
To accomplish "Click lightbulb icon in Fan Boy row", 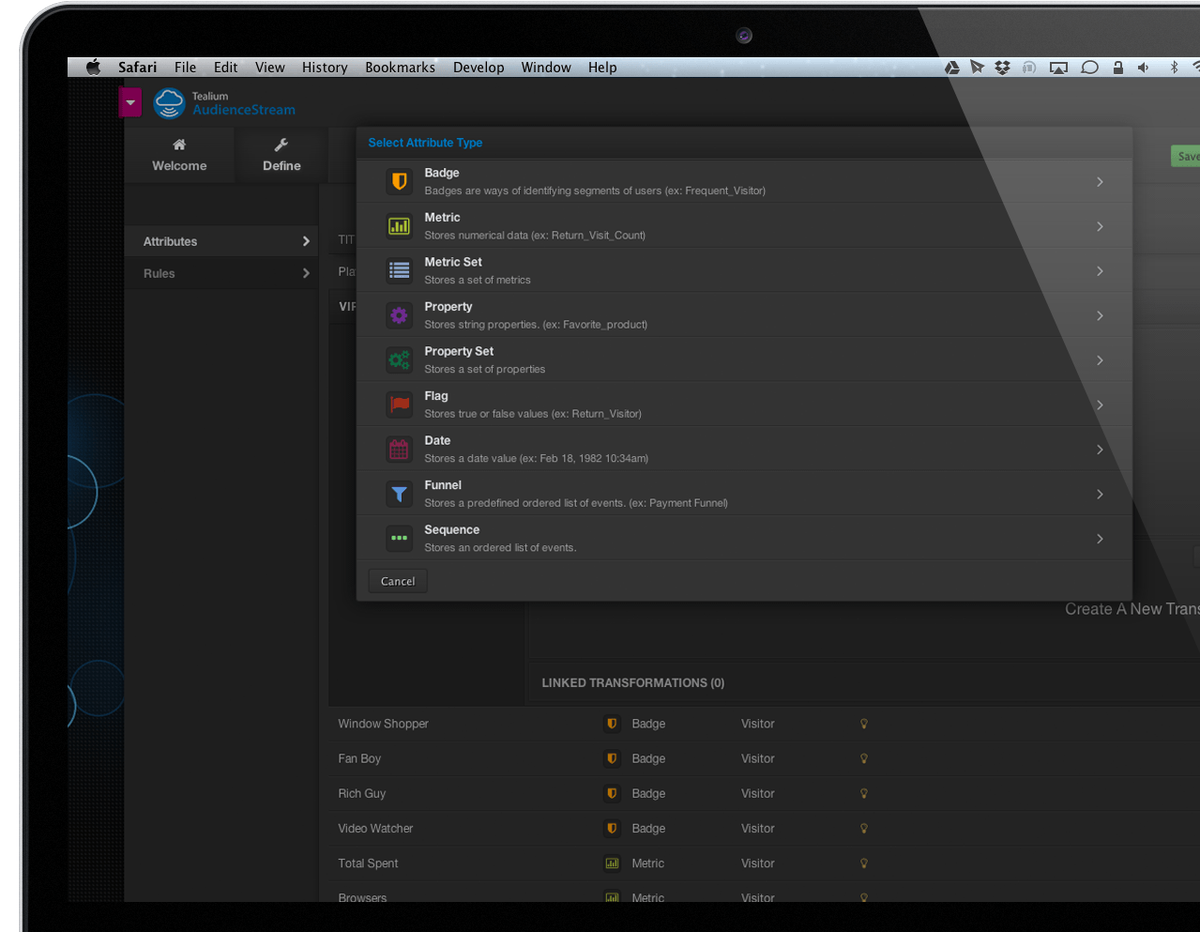I will coord(864,759).
